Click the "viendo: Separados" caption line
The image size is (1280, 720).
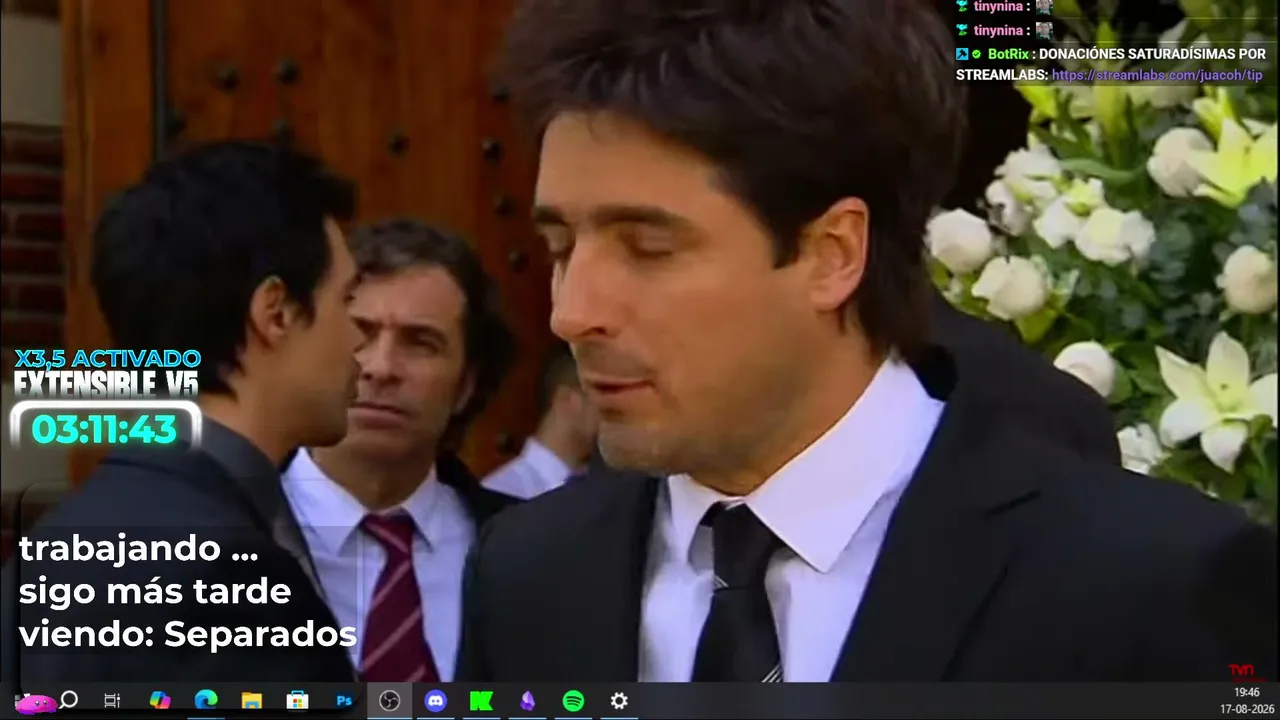point(188,634)
